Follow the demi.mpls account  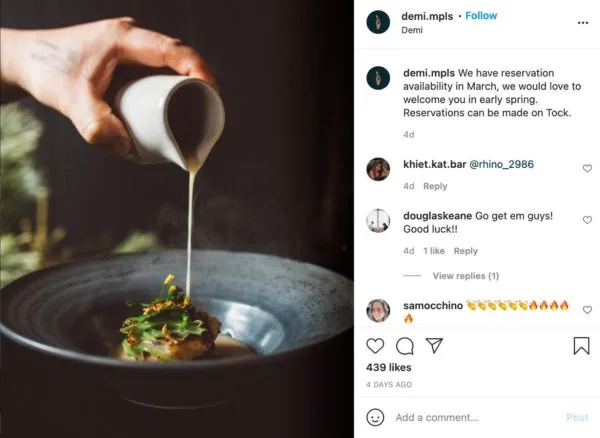click(481, 16)
